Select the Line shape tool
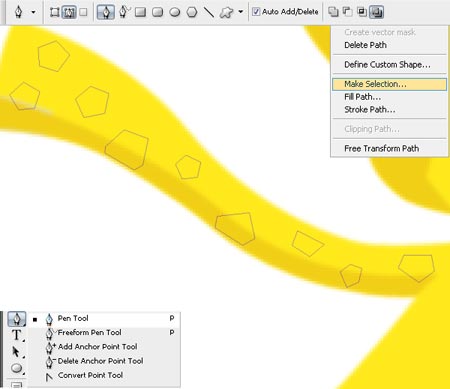This screenshot has height=389, width=450. [209, 12]
